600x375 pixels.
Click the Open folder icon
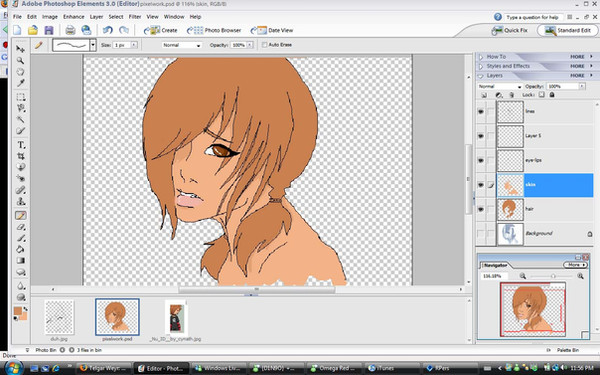click(33, 30)
